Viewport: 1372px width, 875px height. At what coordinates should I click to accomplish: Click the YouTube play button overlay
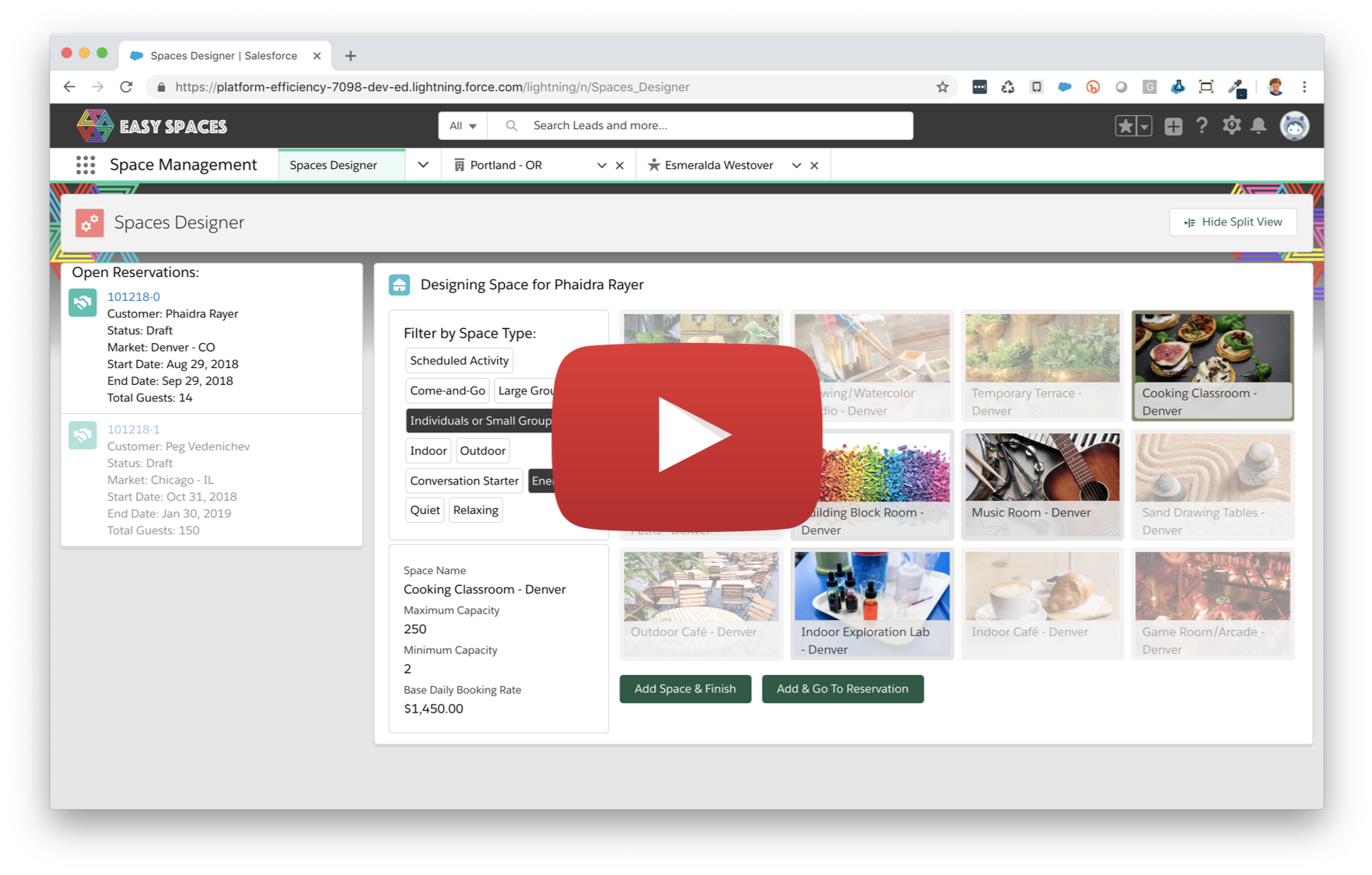pyautogui.click(x=688, y=436)
